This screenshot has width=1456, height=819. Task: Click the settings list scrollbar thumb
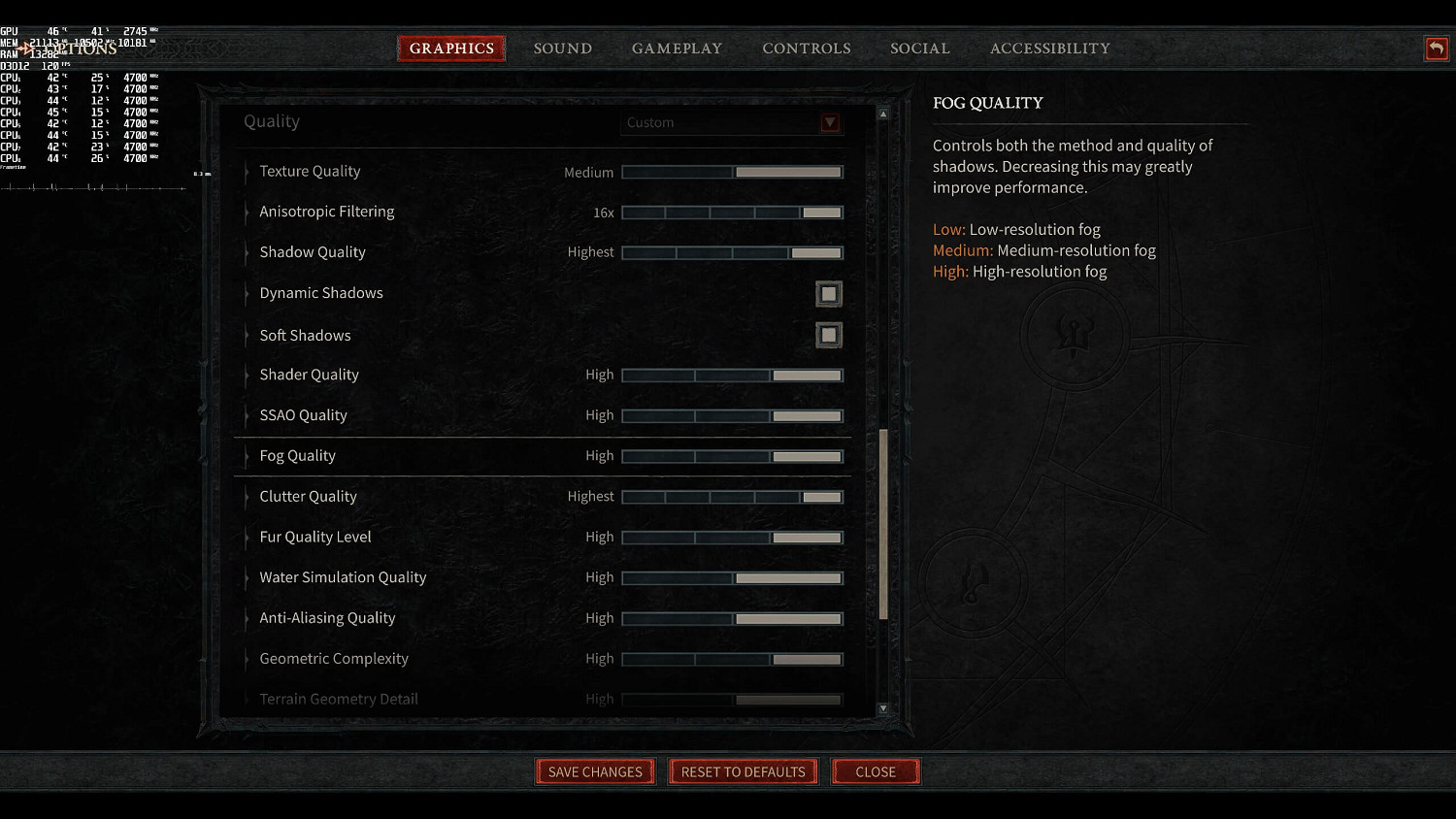tap(883, 524)
